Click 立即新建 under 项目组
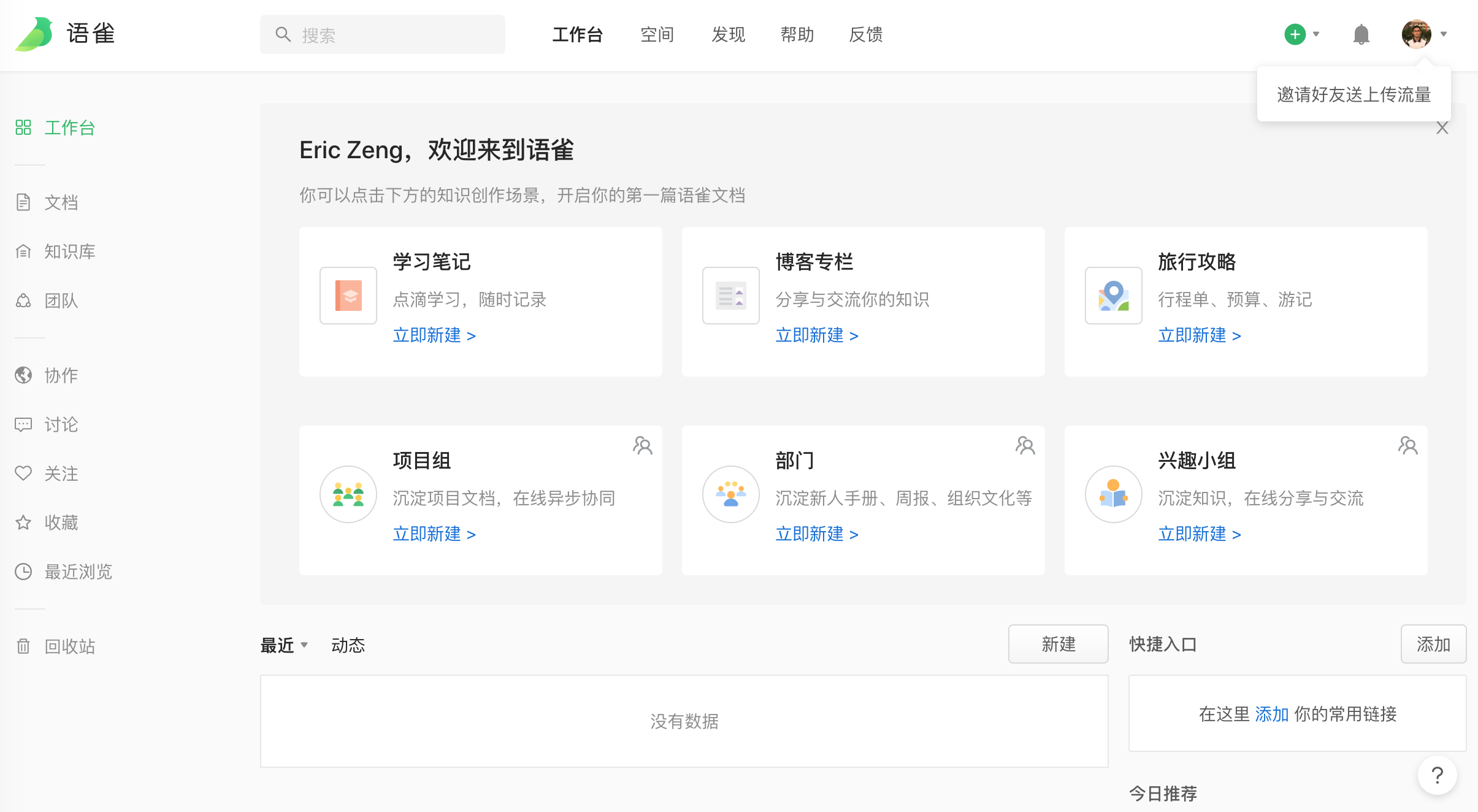The height and width of the screenshot is (812, 1478). tap(434, 534)
